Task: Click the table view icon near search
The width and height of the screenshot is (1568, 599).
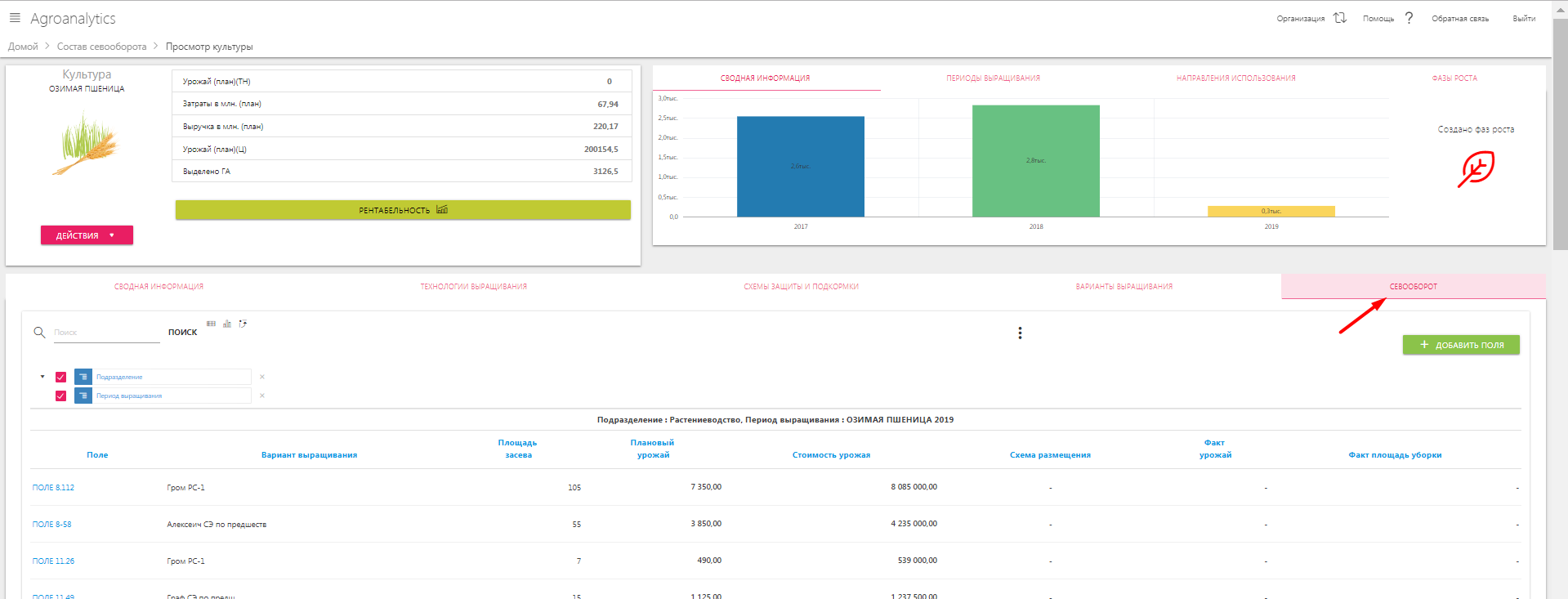Action: (212, 324)
